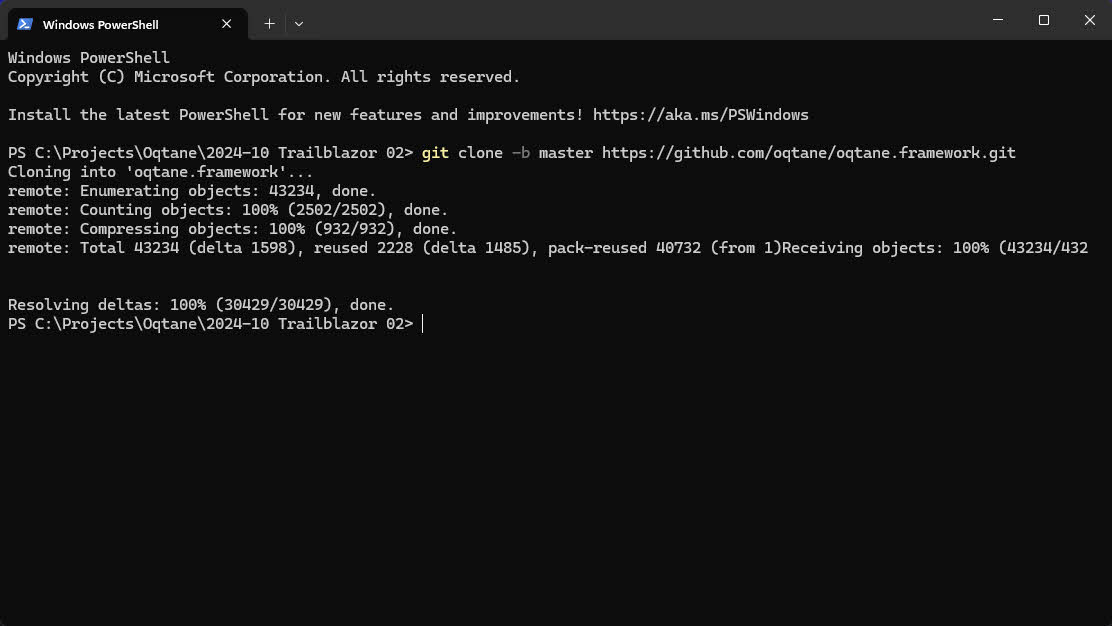The image size is (1112, 626).
Task: Click the "Cloning into 'oqtane.framework'" line
Action: click(x=160, y=172)
